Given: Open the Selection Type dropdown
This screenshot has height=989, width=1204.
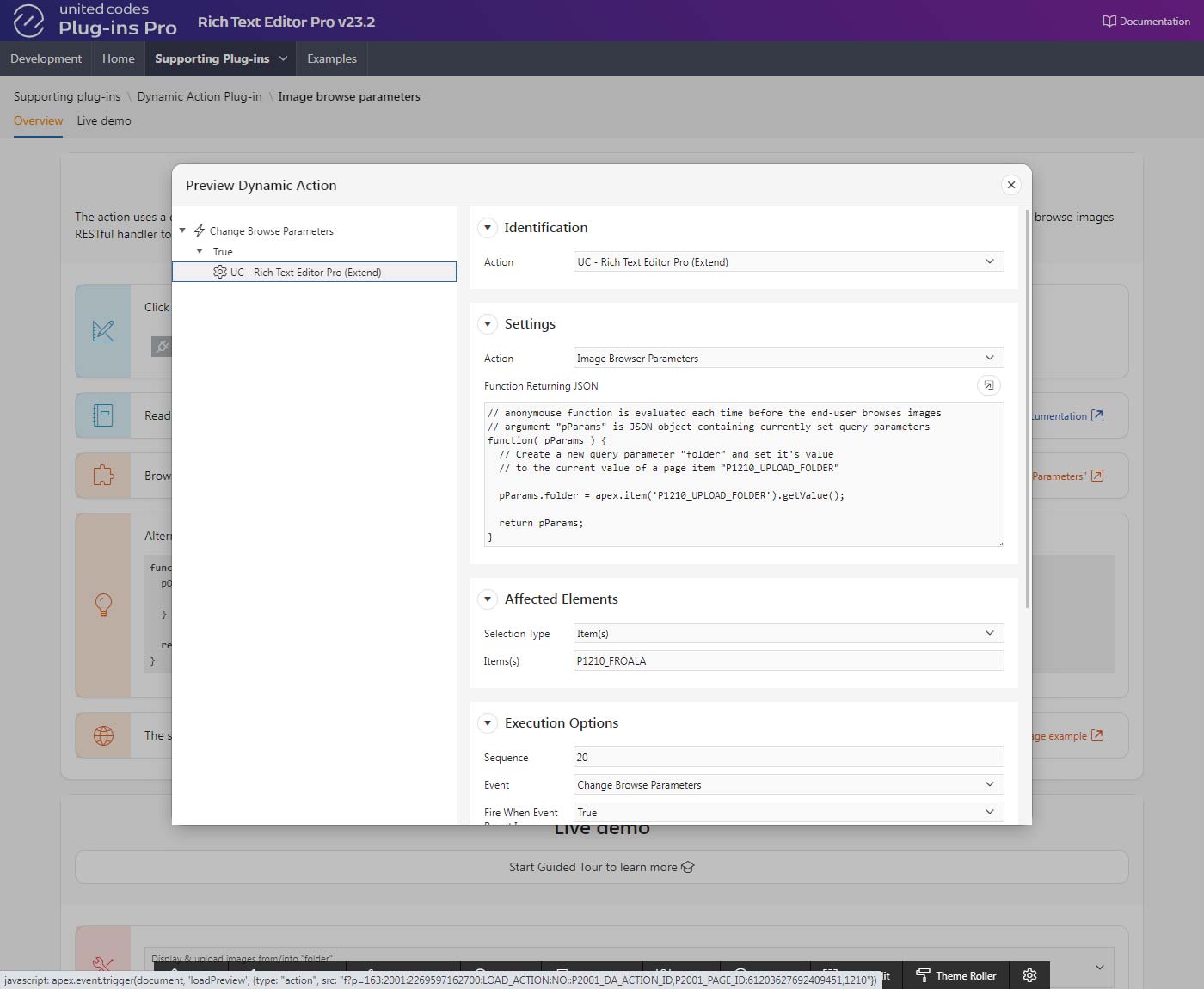Looking at the screenshot, I should click(789, 633).
